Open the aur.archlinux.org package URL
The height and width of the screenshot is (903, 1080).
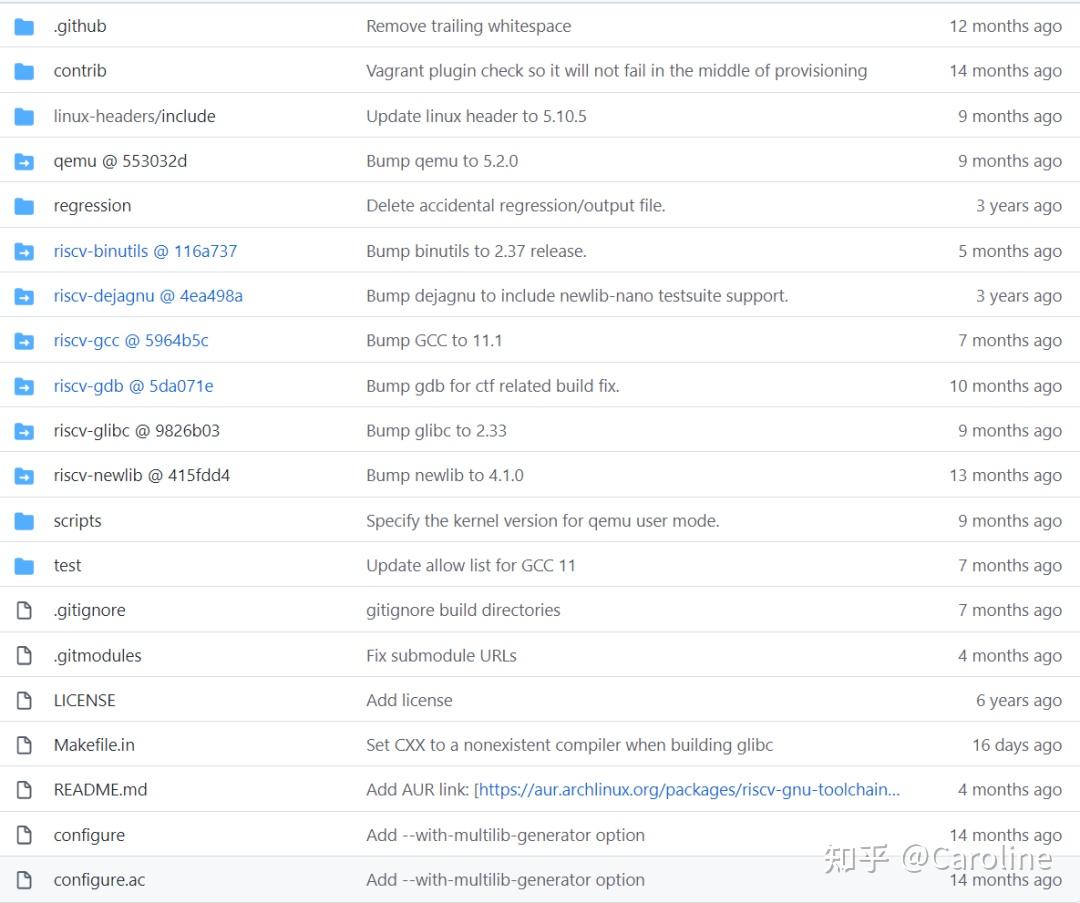point(689,790)
